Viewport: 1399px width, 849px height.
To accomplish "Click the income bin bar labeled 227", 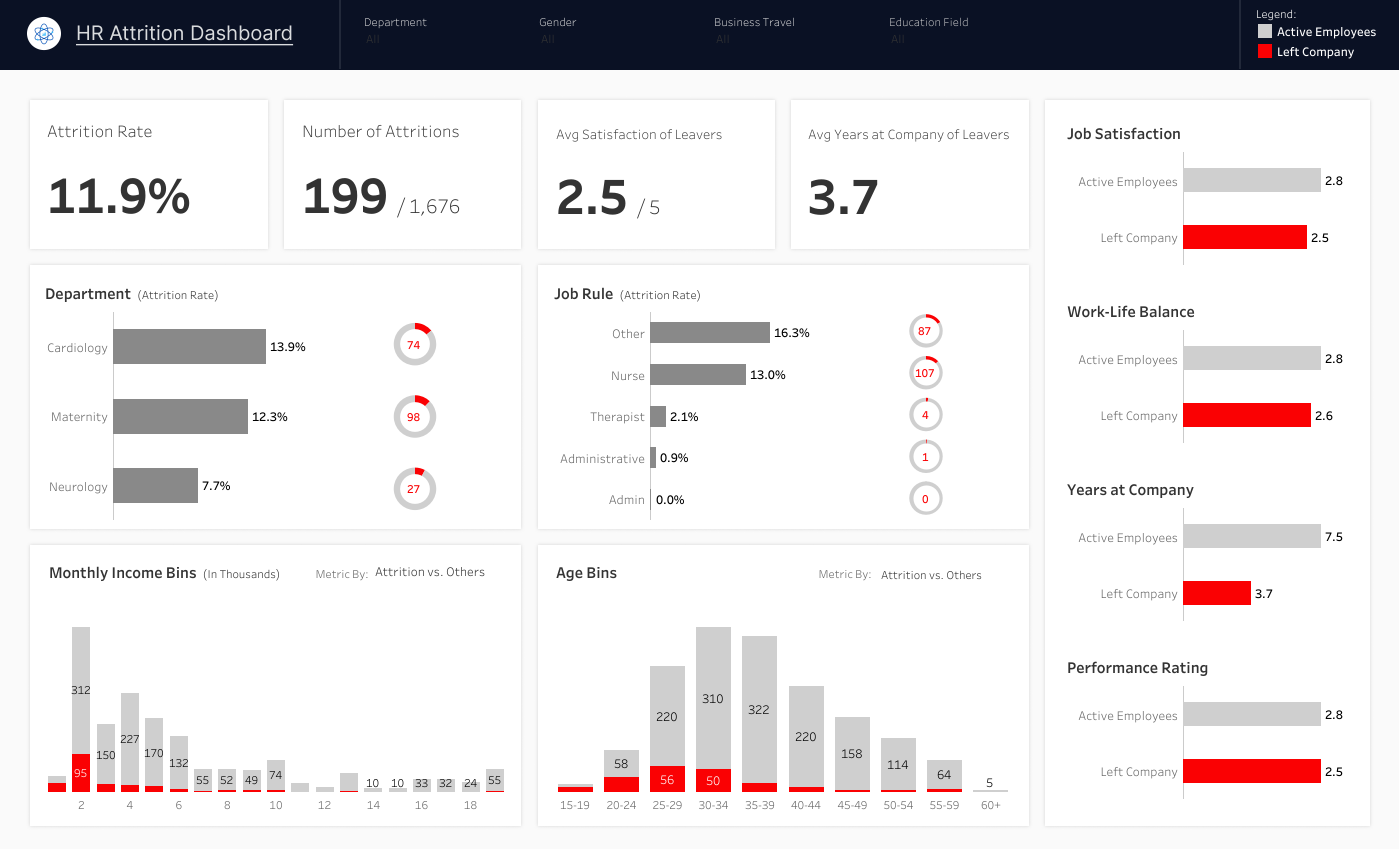I will tap(130, 739).
